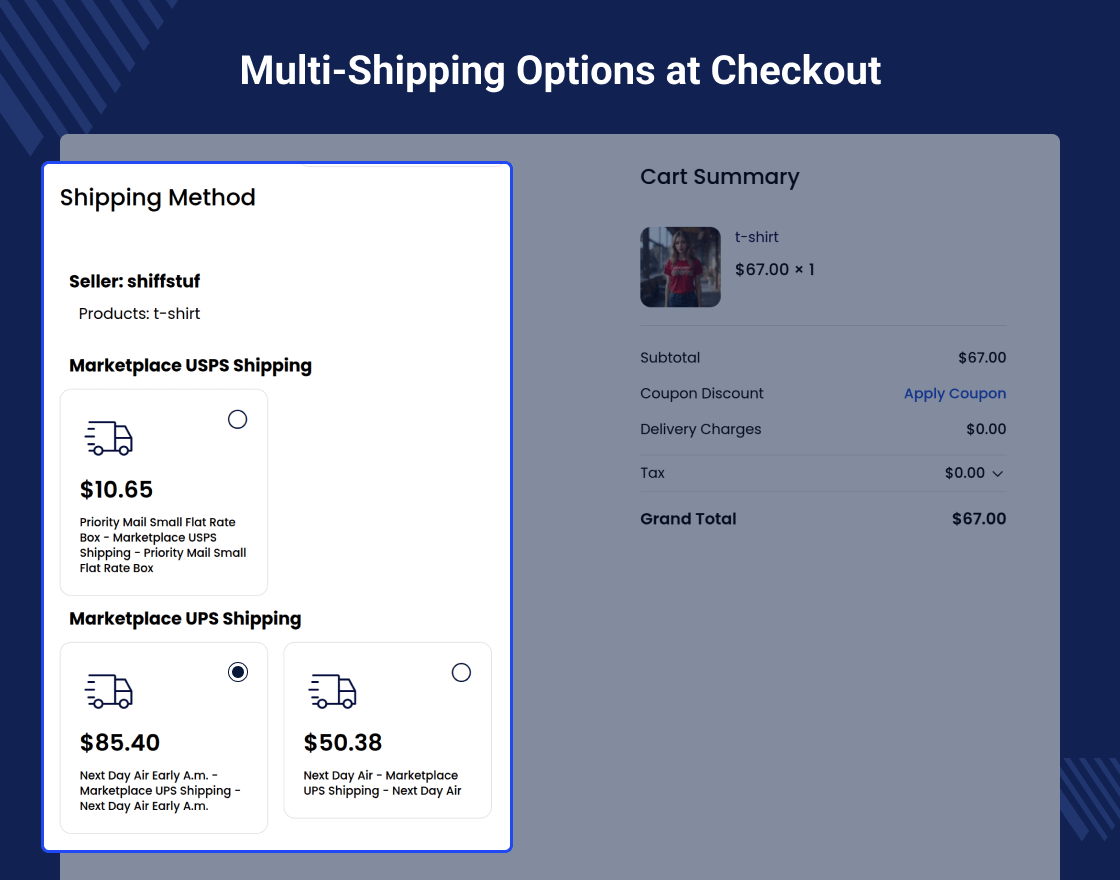
Task: Click truck icon on $50.38 UPS card
Action: pos(333,691)
